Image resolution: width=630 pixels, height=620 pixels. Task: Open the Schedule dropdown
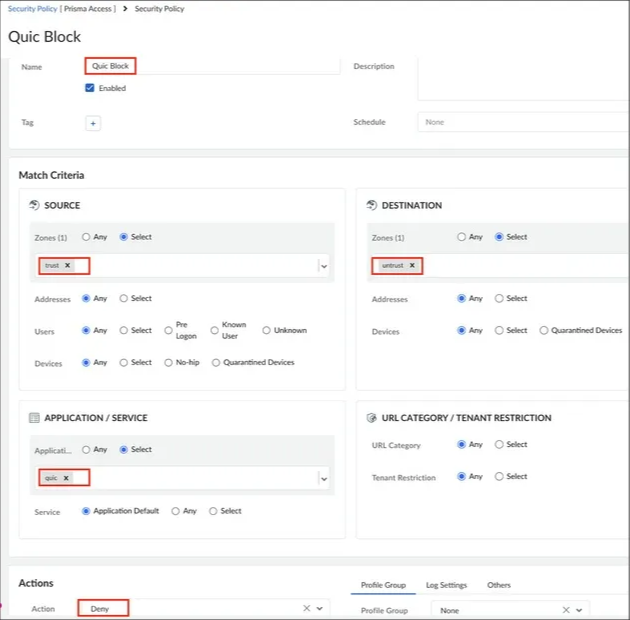tap(520, 122)
